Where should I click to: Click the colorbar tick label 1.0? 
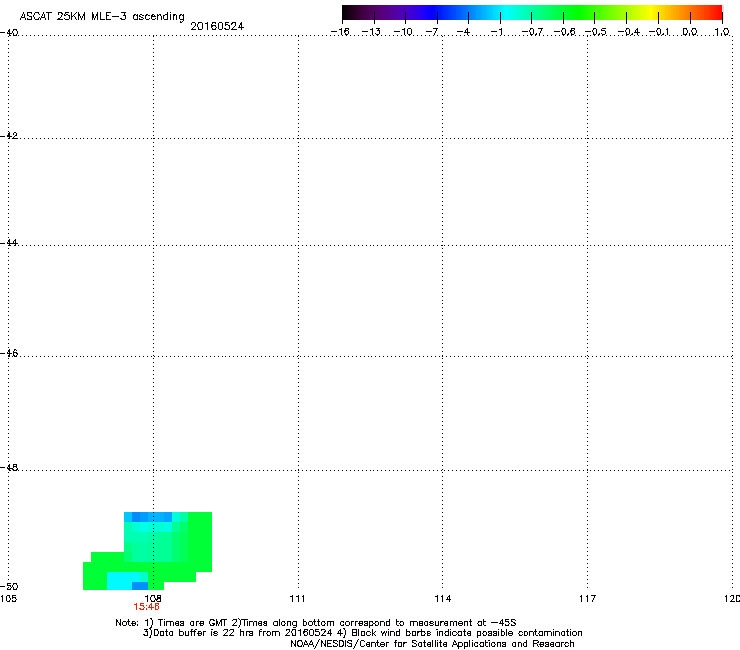[722, 32]
